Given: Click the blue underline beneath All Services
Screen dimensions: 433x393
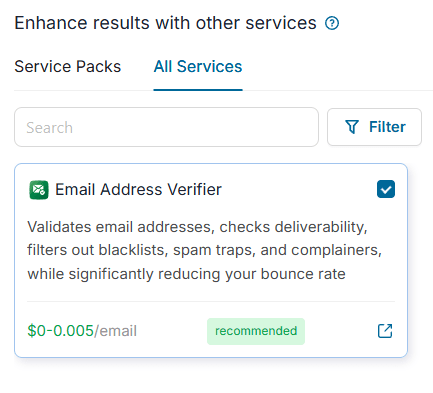Looking at the screenshot, I should coord(198,90).
